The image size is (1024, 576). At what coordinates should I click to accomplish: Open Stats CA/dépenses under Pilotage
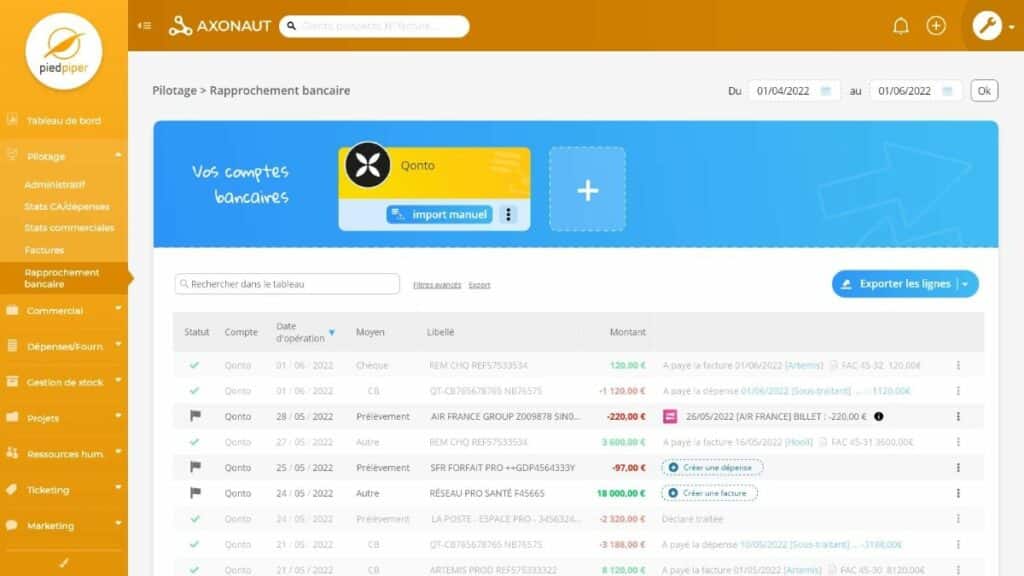pos(67,206)
